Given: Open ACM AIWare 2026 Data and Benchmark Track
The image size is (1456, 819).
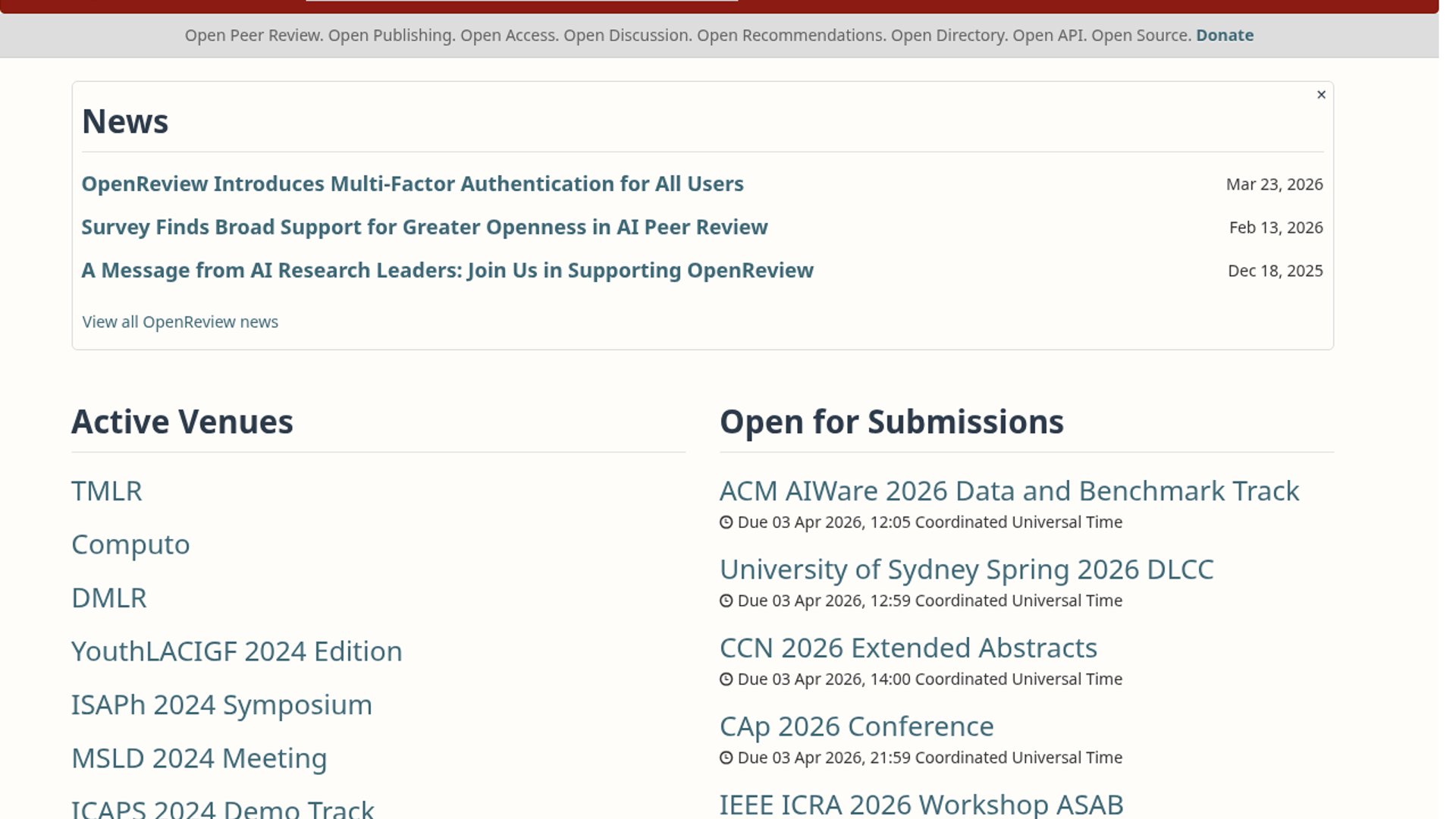Looking at the screenshot, I should [x=1009, y=491].
